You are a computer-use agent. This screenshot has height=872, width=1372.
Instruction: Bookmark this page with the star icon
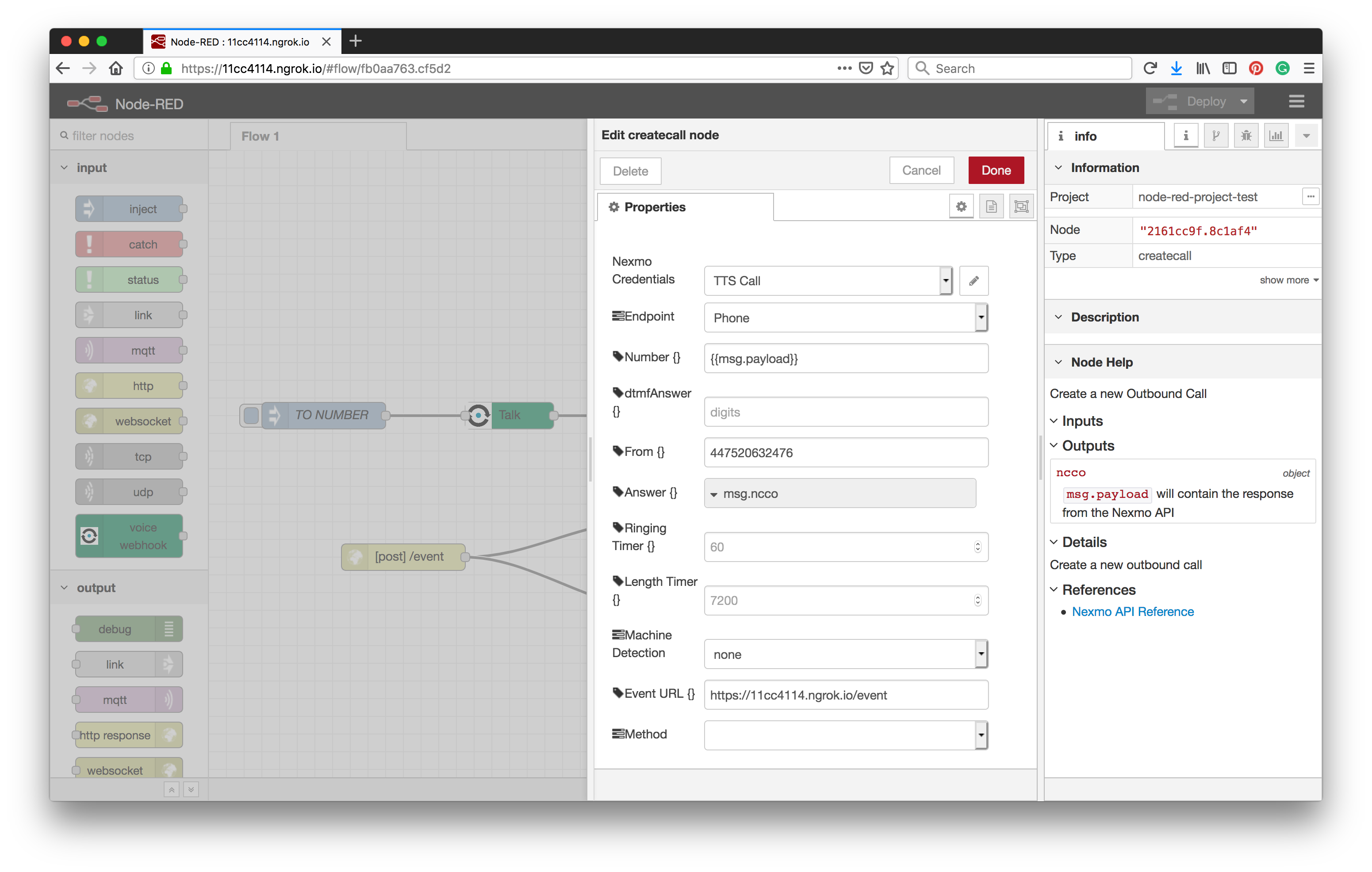[887, 69]
